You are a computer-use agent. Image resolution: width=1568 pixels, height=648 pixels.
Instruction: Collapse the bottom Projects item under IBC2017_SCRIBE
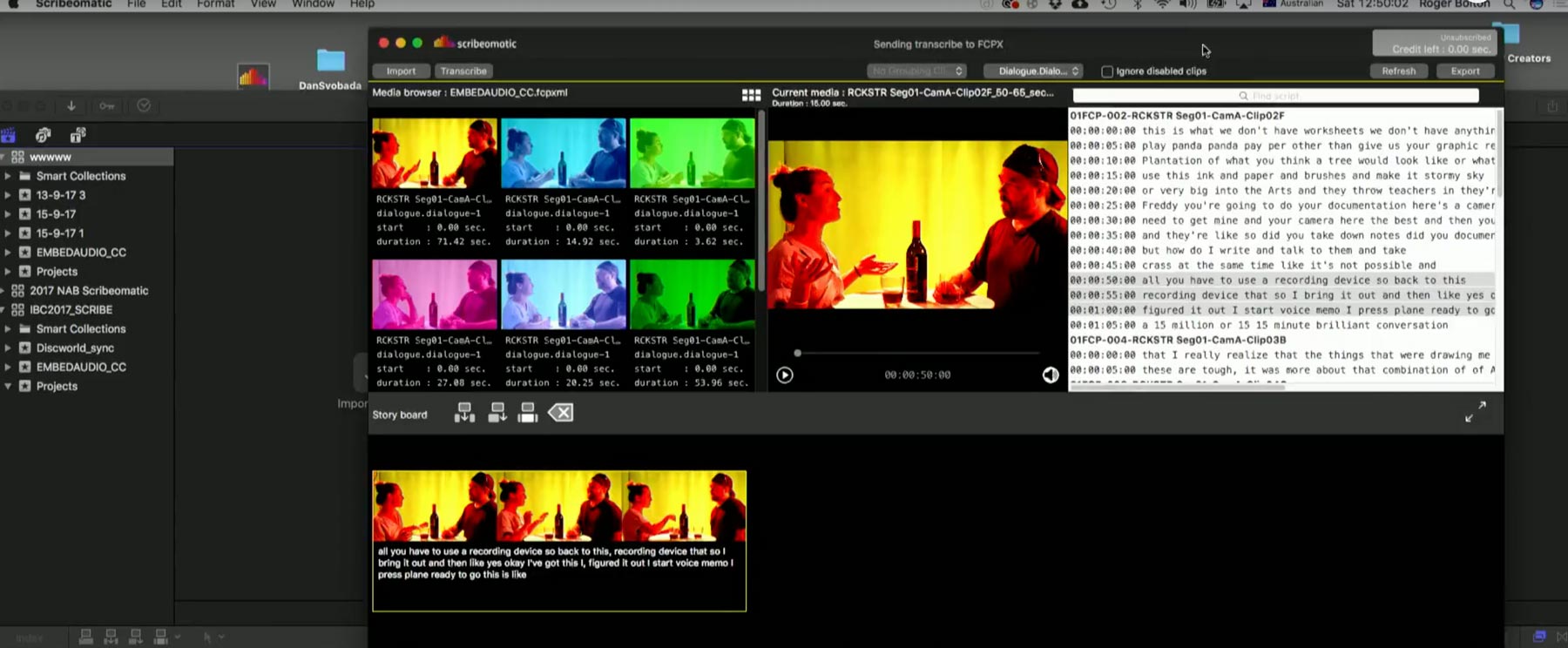(8, 386)
